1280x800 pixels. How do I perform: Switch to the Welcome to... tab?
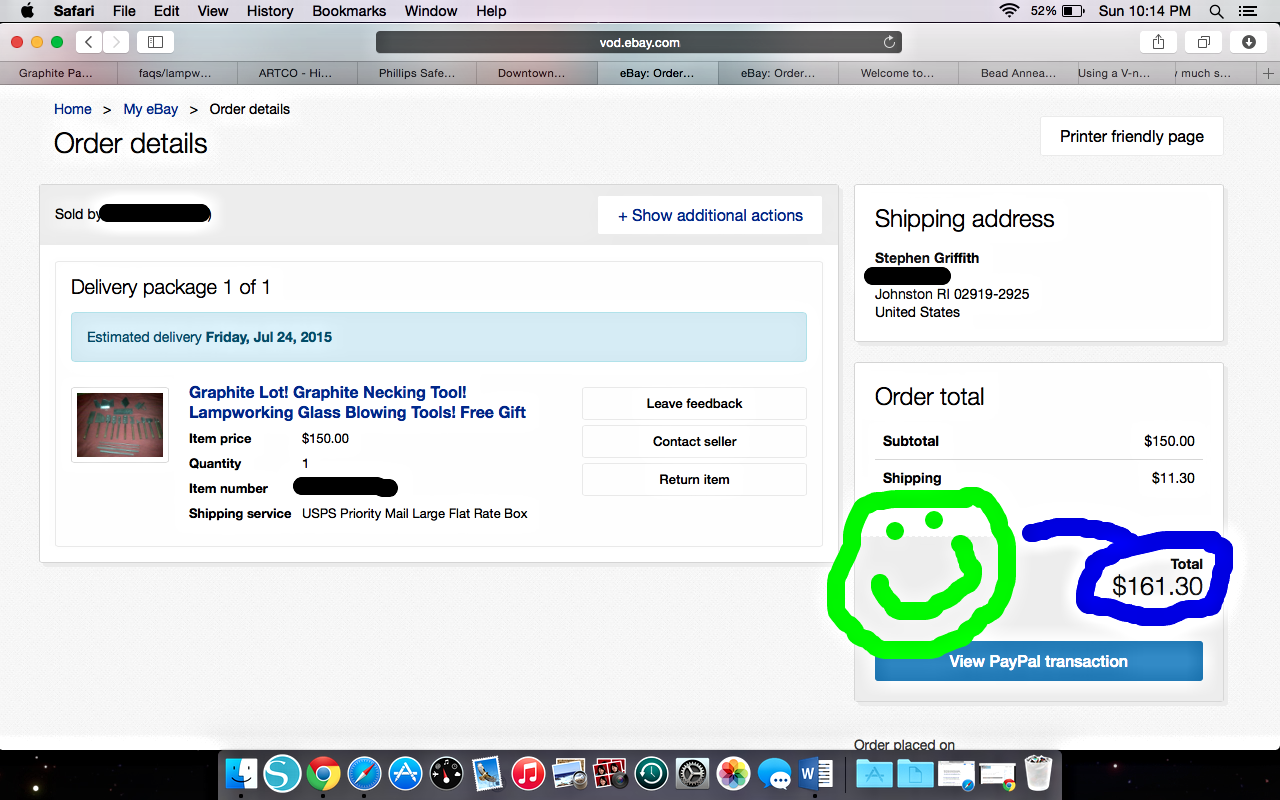tap(897, 73)
